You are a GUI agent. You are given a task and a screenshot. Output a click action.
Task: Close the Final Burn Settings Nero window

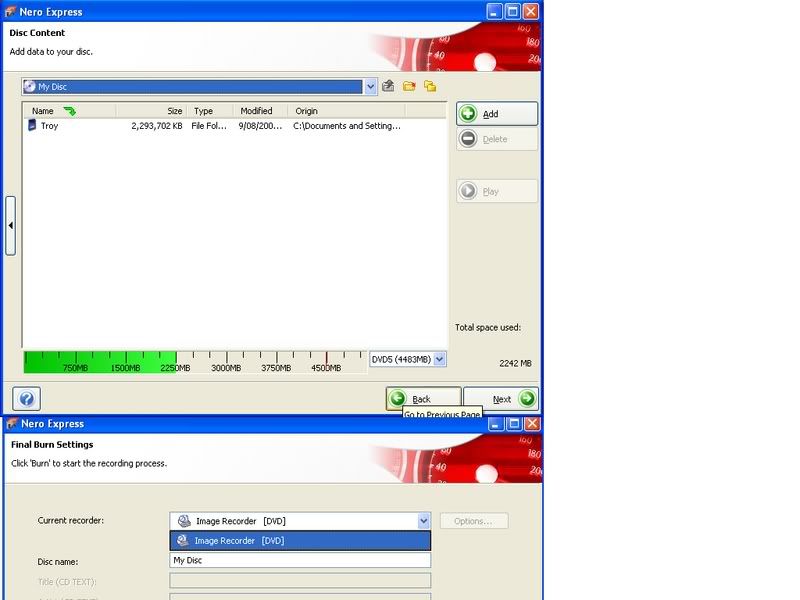point(533,423)
